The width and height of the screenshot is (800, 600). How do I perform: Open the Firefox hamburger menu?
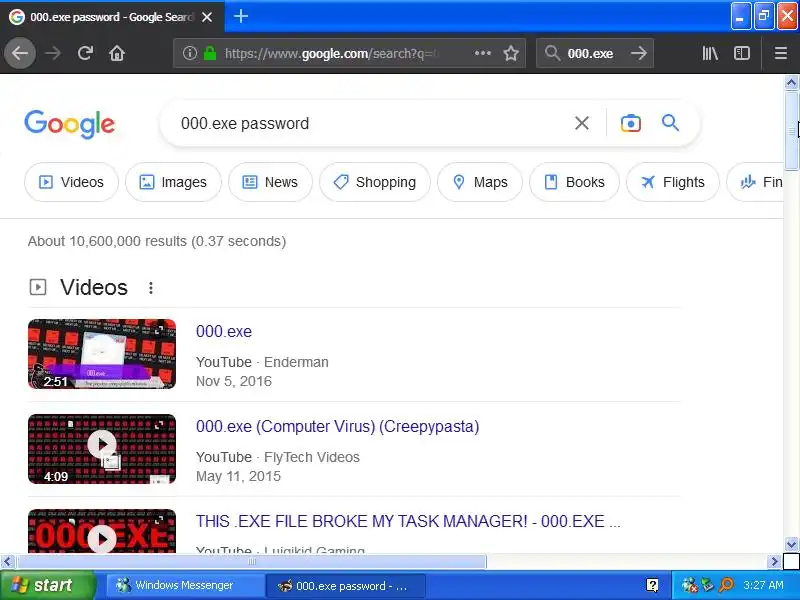(781, 53)
